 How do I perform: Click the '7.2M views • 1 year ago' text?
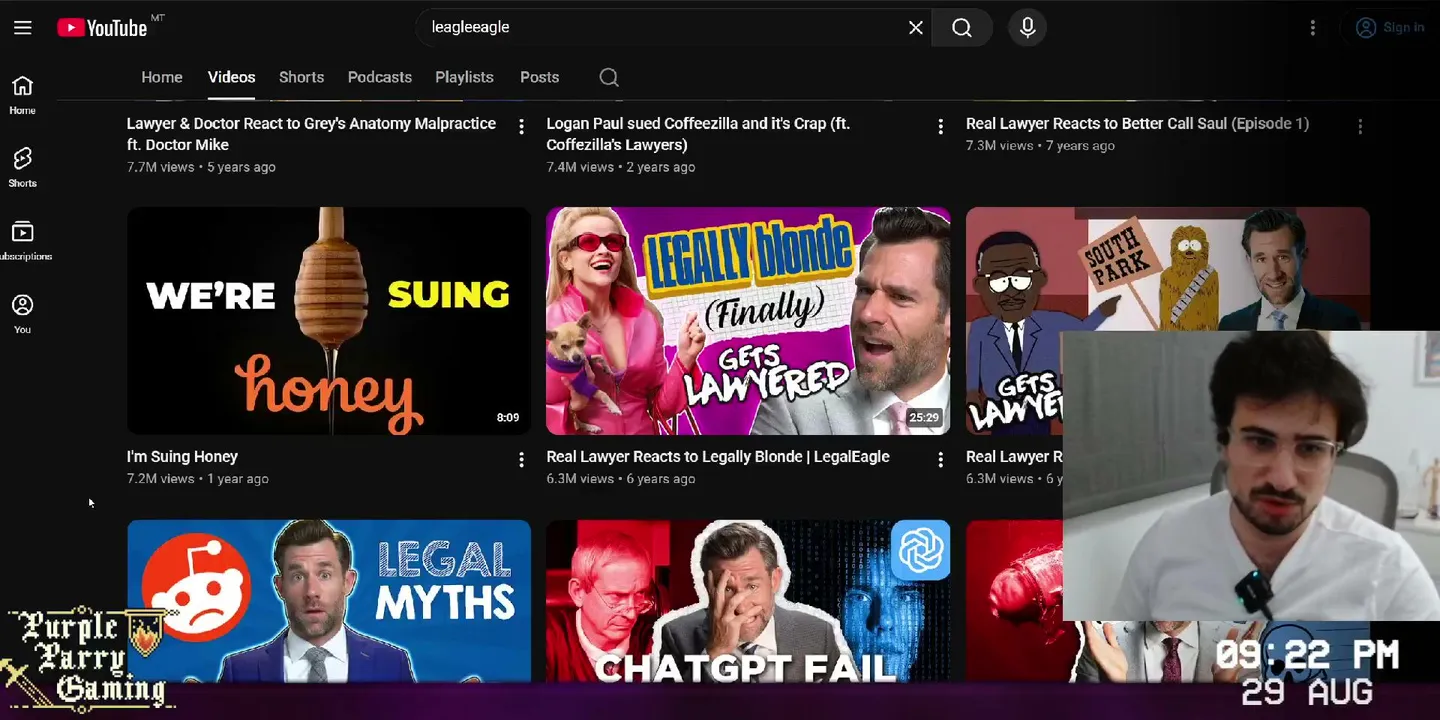[x=198, y=479]
